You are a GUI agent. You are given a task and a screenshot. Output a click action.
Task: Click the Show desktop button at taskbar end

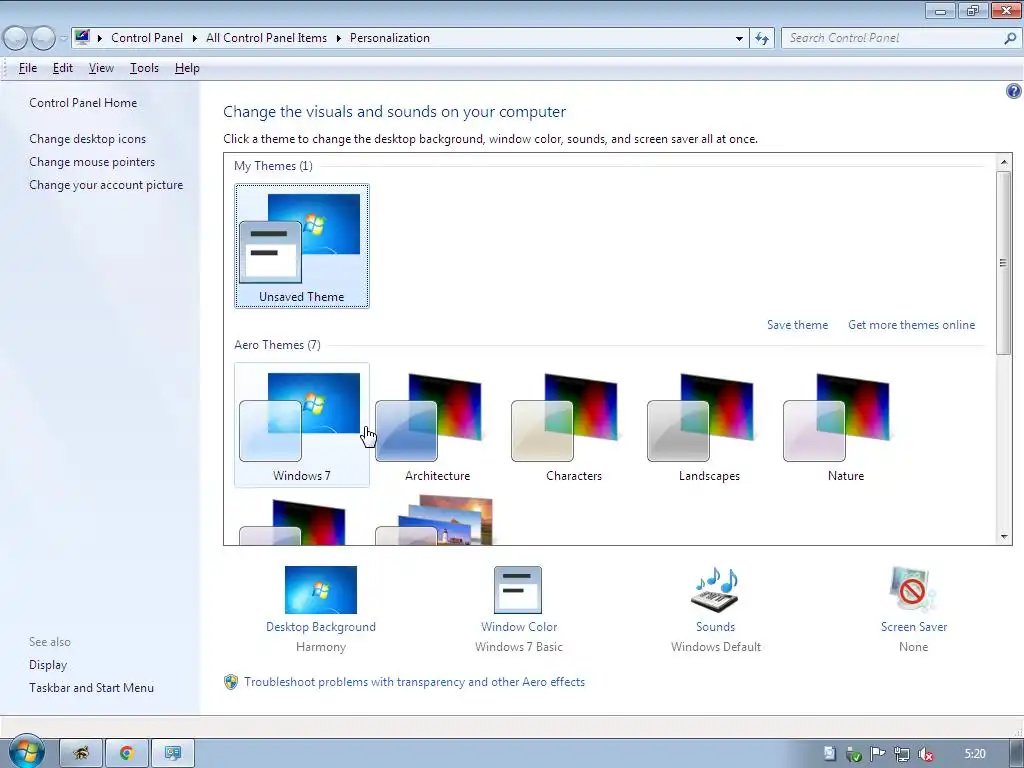click(1017, 754)
